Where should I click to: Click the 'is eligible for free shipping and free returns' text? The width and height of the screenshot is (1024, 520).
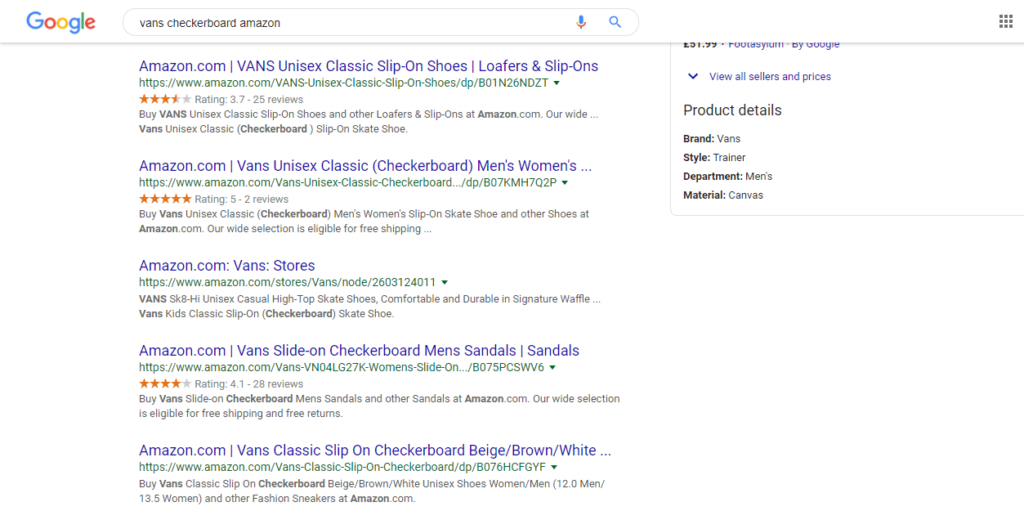240,414
